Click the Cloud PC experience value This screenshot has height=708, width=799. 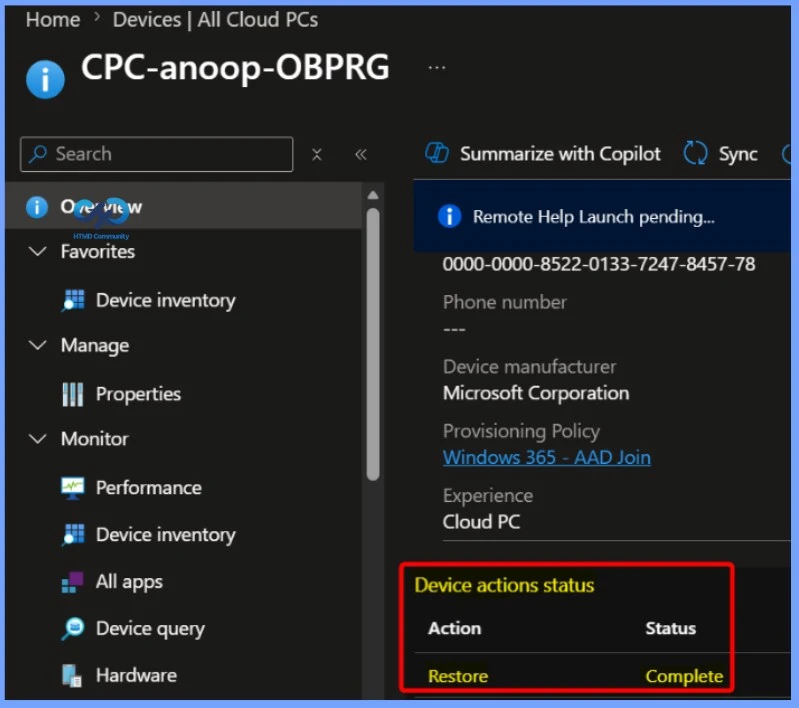[x=482, y=522]
